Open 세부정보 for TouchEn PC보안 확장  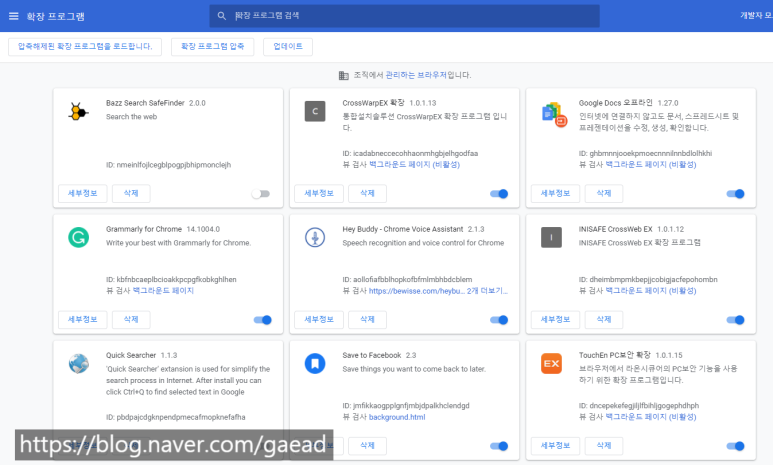tap(555, 446)
